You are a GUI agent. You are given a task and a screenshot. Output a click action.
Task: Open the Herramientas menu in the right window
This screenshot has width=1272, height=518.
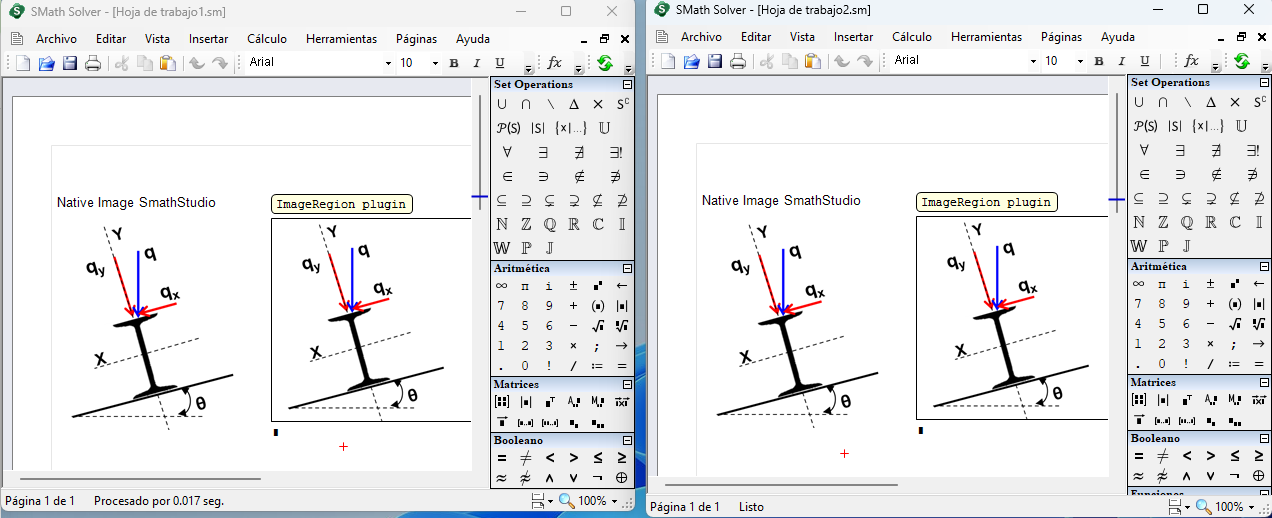tap(986, 37)
